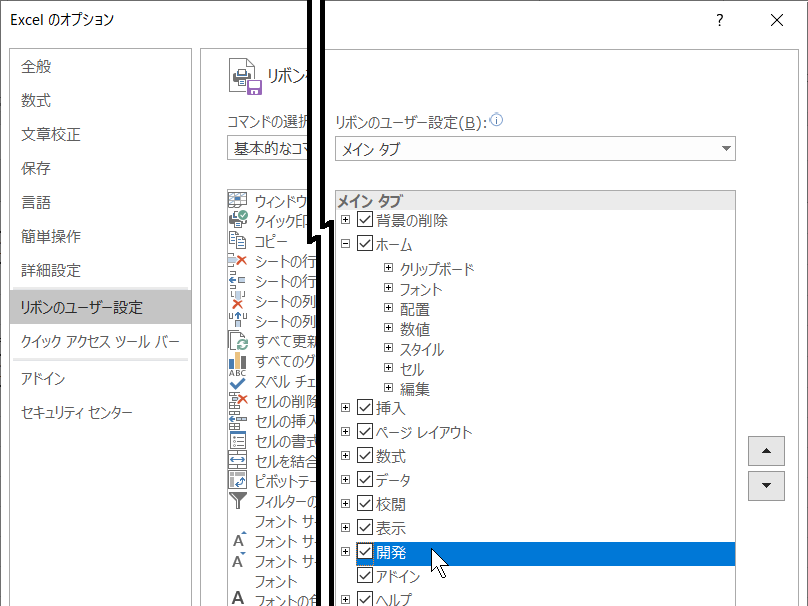This screenshot has width=808, height=606.
Task: Expand the 編集 group node
Action: click(x=389, y=388)
